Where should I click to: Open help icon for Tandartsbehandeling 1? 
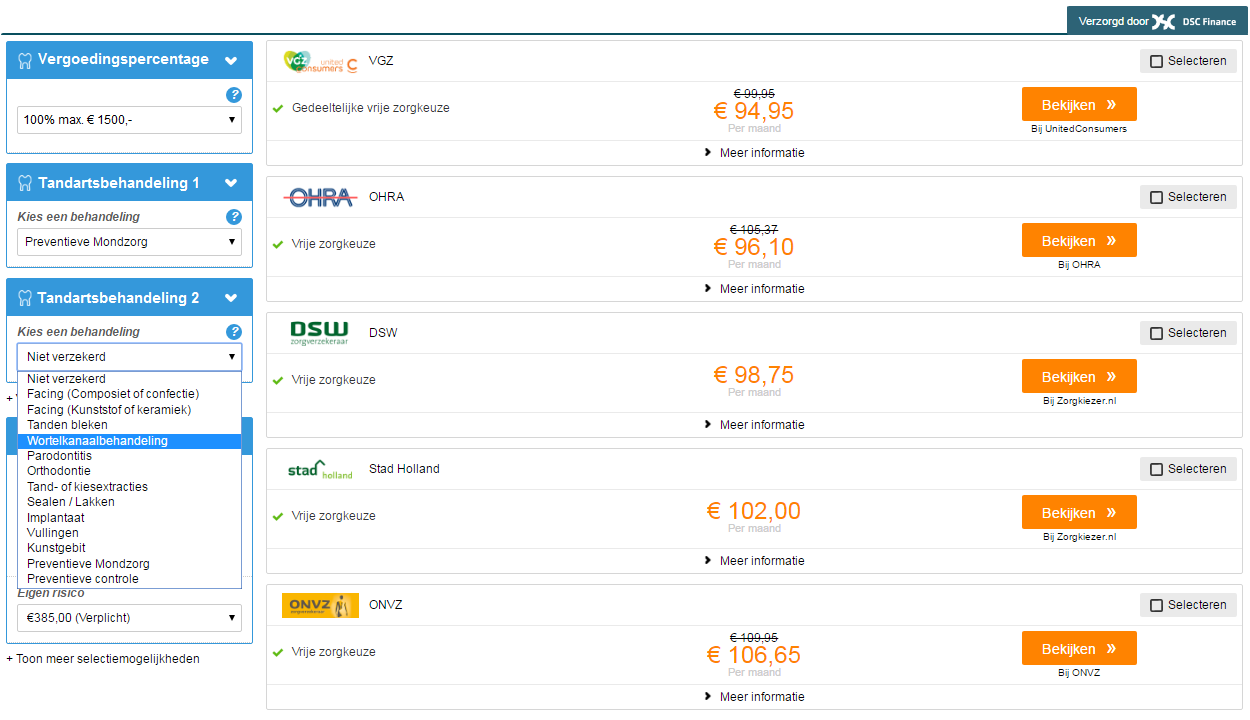234,216
